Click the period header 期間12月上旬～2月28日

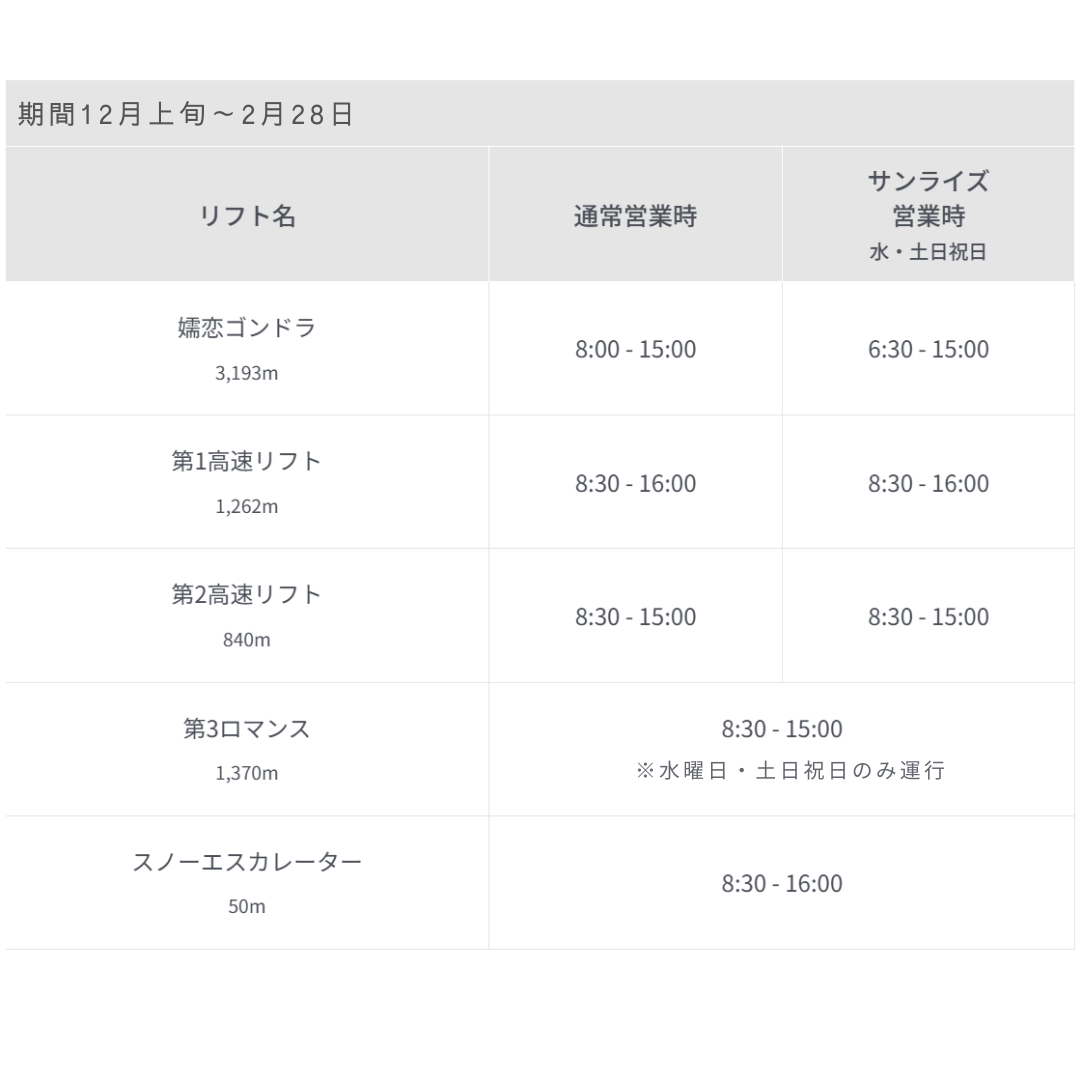(186, 114)
